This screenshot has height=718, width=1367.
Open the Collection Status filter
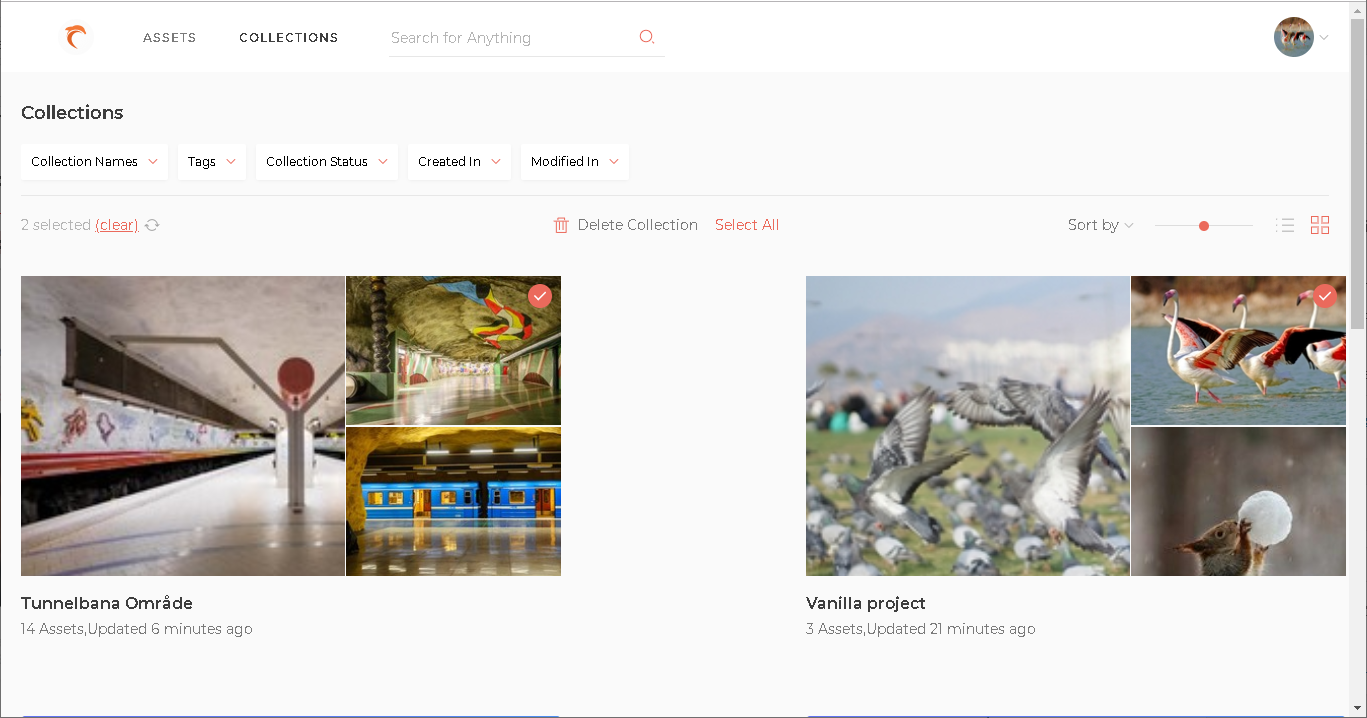[327, 162]
